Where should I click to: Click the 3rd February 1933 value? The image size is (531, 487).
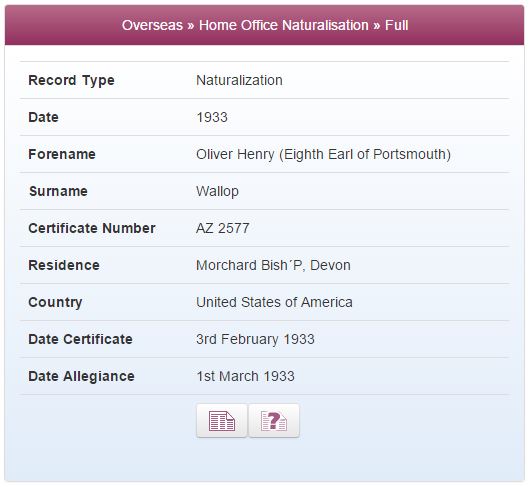click(x=255, y=339)
